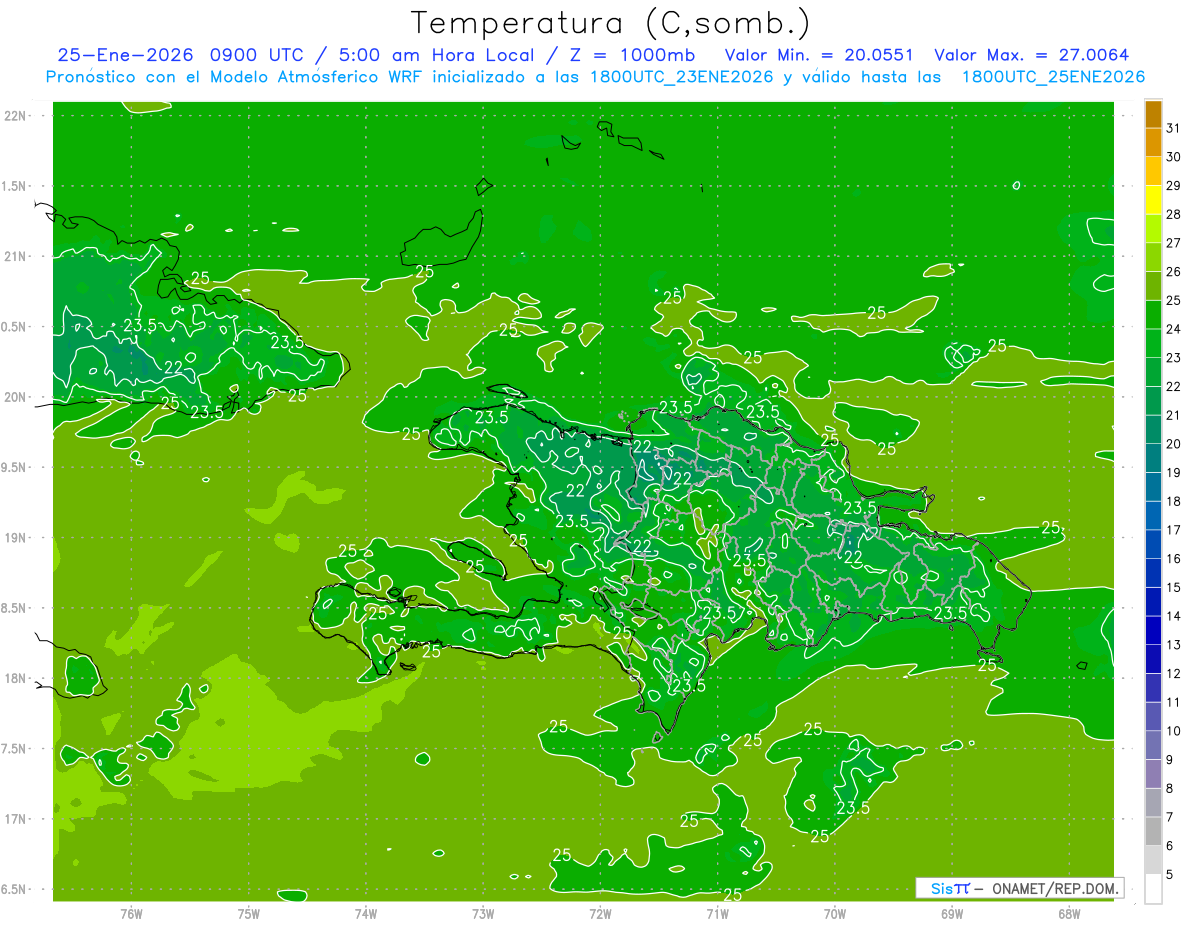The height and width of the screenshot is (927, 1200).
Task: Click the yellow color bar segment between 28 and 29
Action: coord(1153,199)
